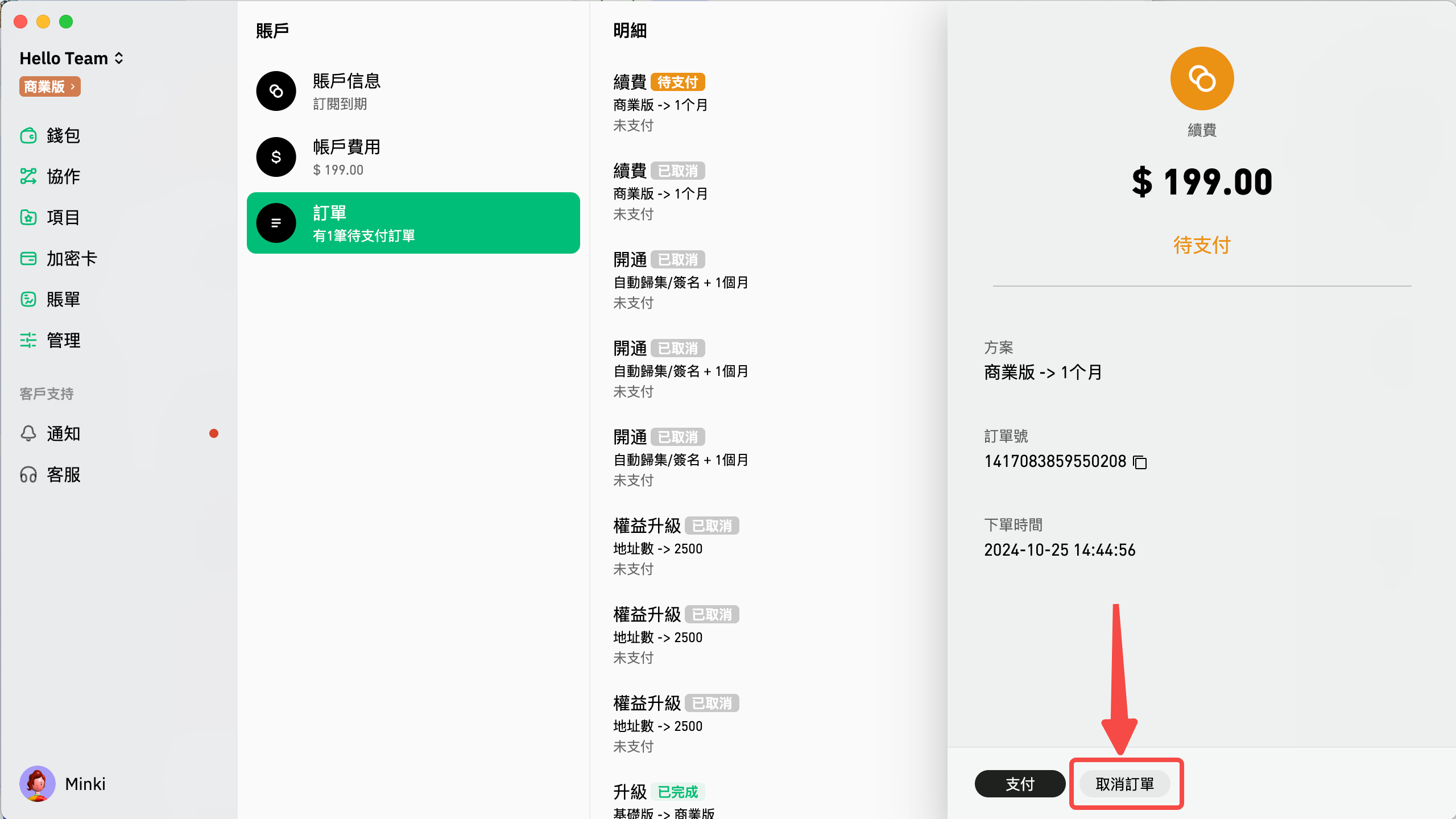This screenshot has height=819, width=1456.
Task: Click the 賬單 bills icon
Action: click(28, 299)
